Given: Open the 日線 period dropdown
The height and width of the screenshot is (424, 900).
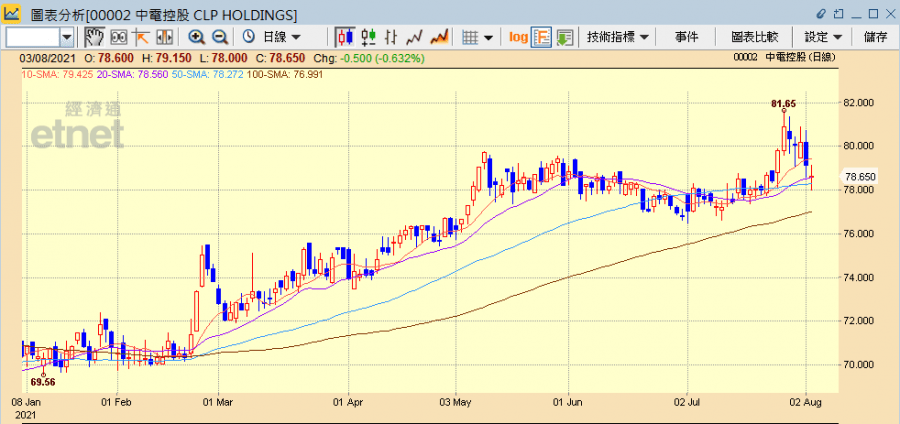Looking at the screenshot, I should click(x=272, y=37).
